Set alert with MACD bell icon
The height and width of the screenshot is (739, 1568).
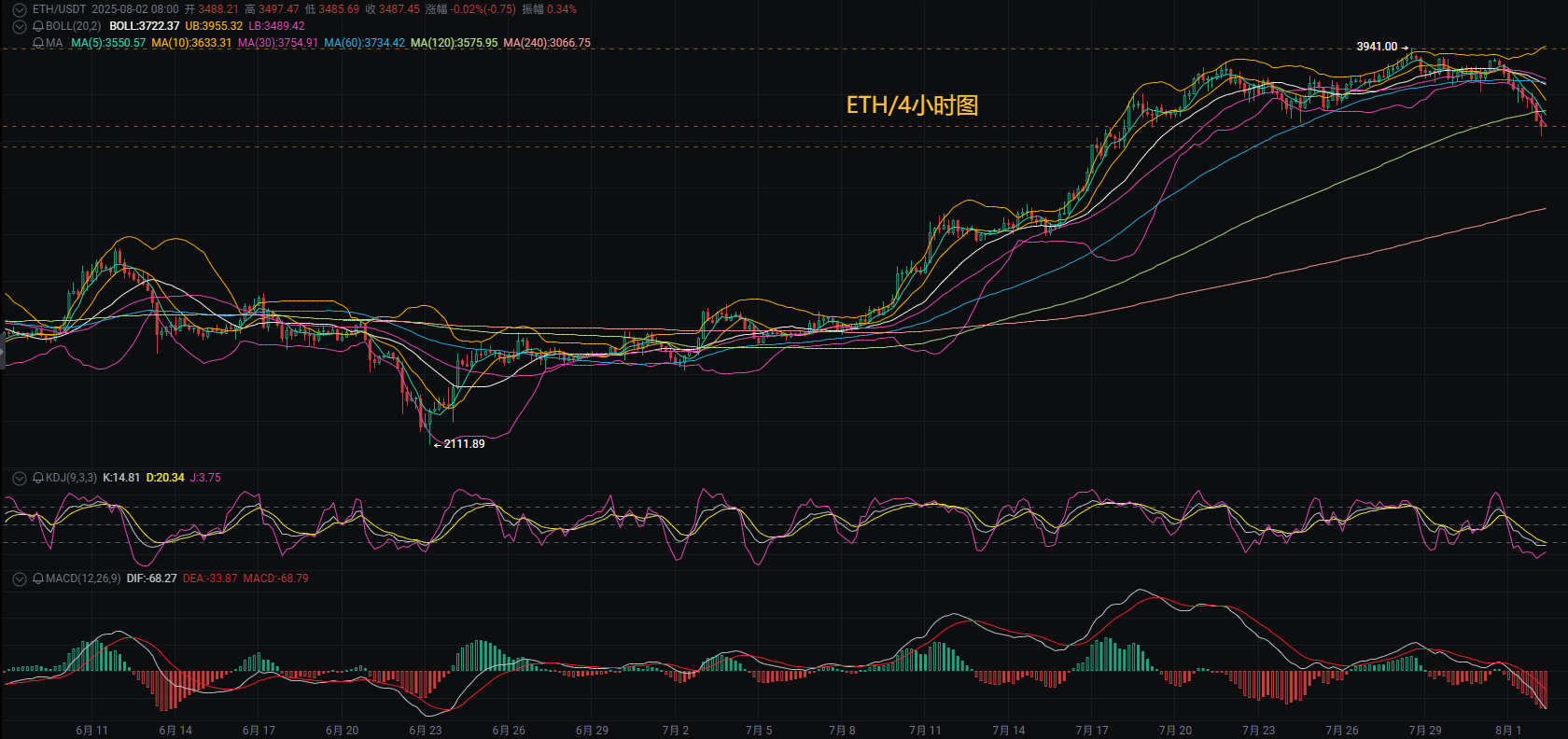coord(38,579)
